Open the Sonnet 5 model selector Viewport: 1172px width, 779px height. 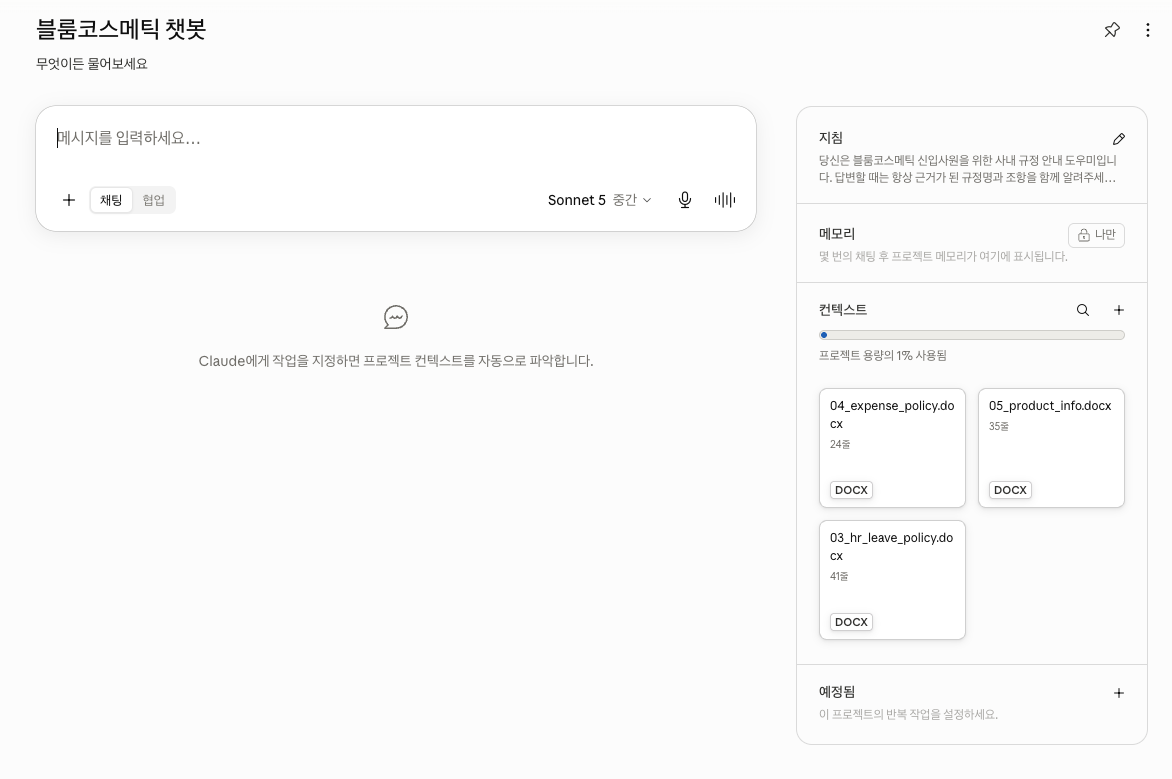(x=599, y=200)
